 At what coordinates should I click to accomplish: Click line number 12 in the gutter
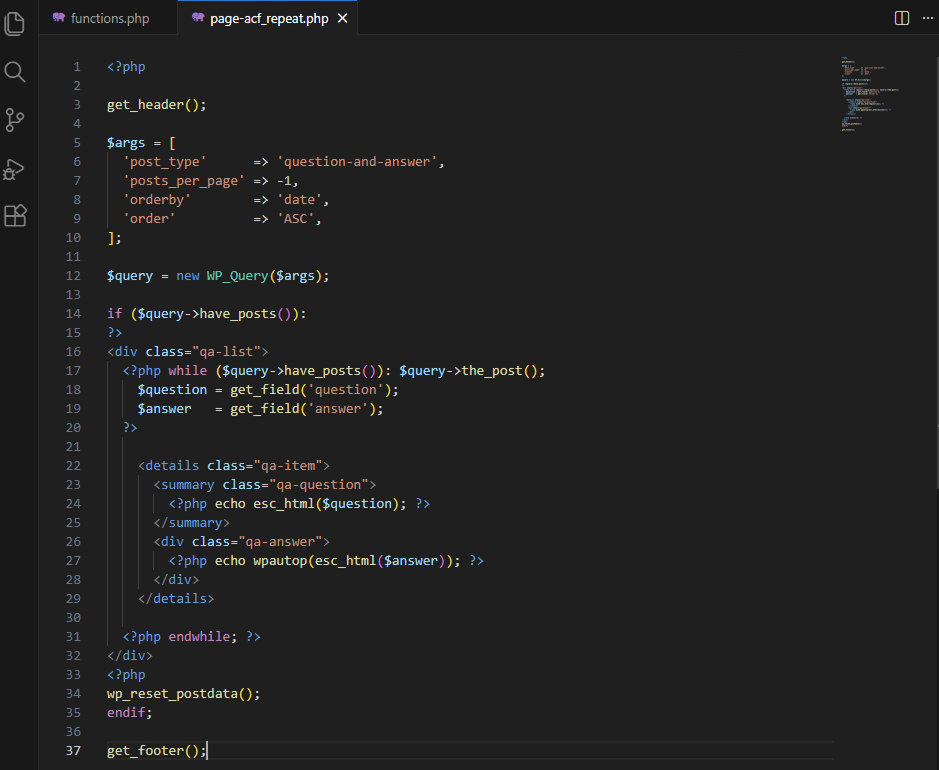point(76,276)
